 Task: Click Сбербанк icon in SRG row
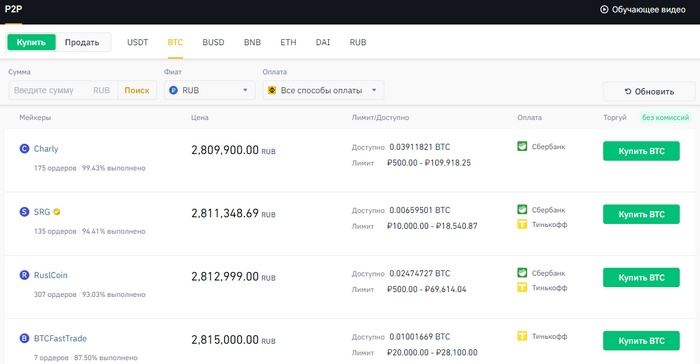522,209
